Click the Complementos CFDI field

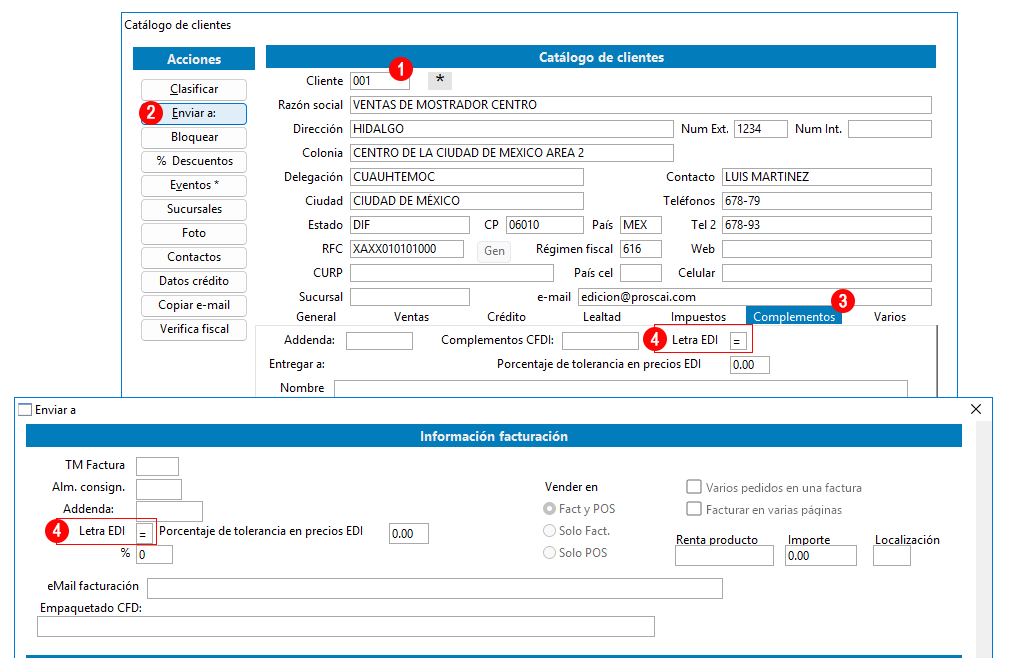click(600, 341)
